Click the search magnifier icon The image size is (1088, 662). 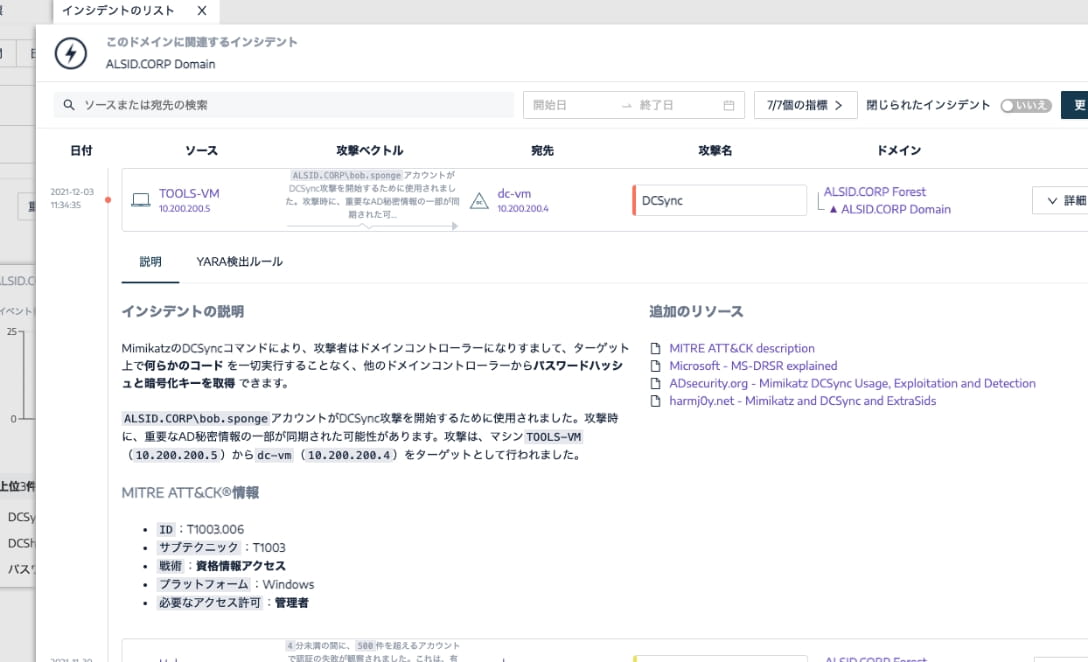coord(69,105)
